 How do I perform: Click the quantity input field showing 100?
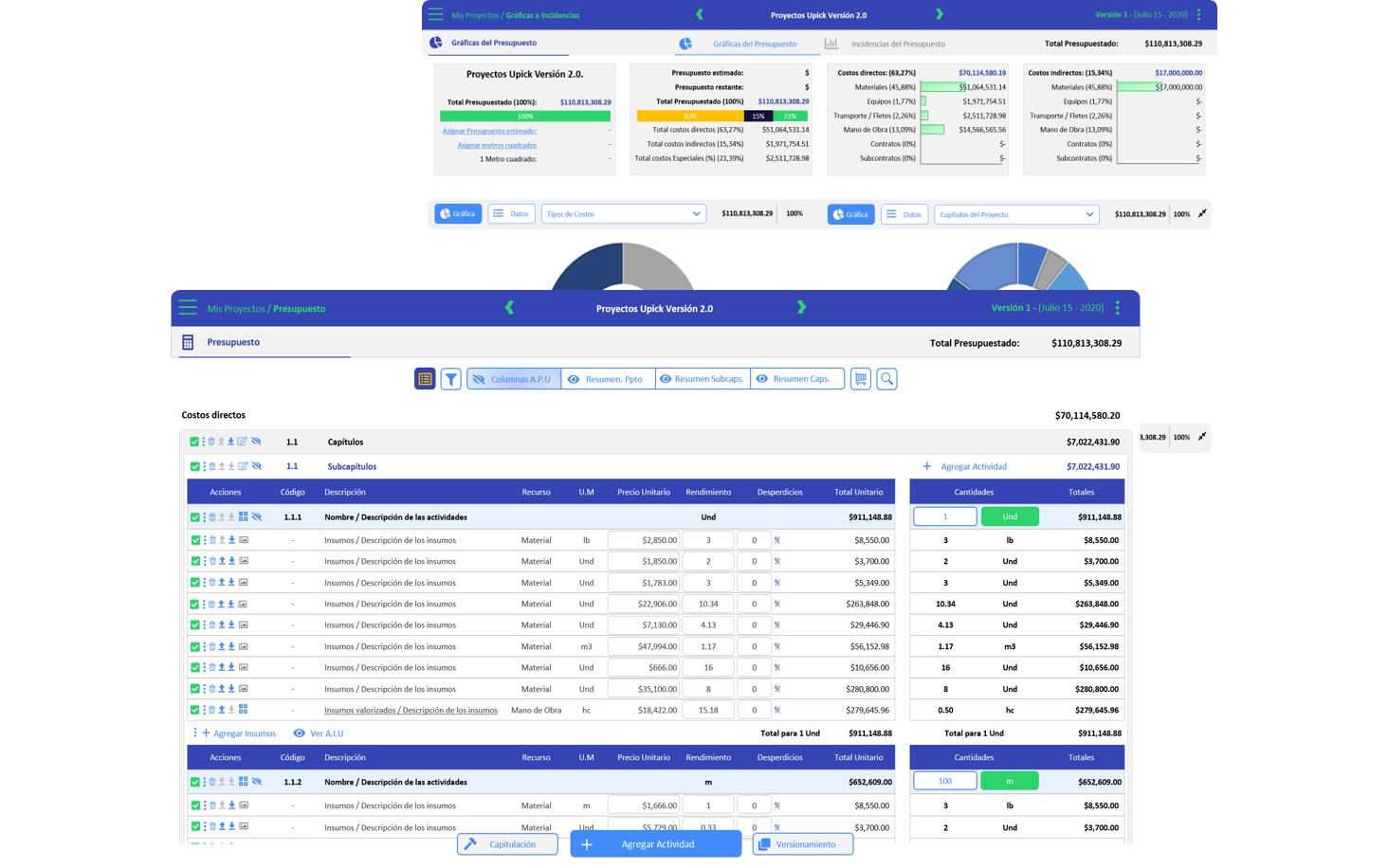pyautogui.click(x=944, y=781)
